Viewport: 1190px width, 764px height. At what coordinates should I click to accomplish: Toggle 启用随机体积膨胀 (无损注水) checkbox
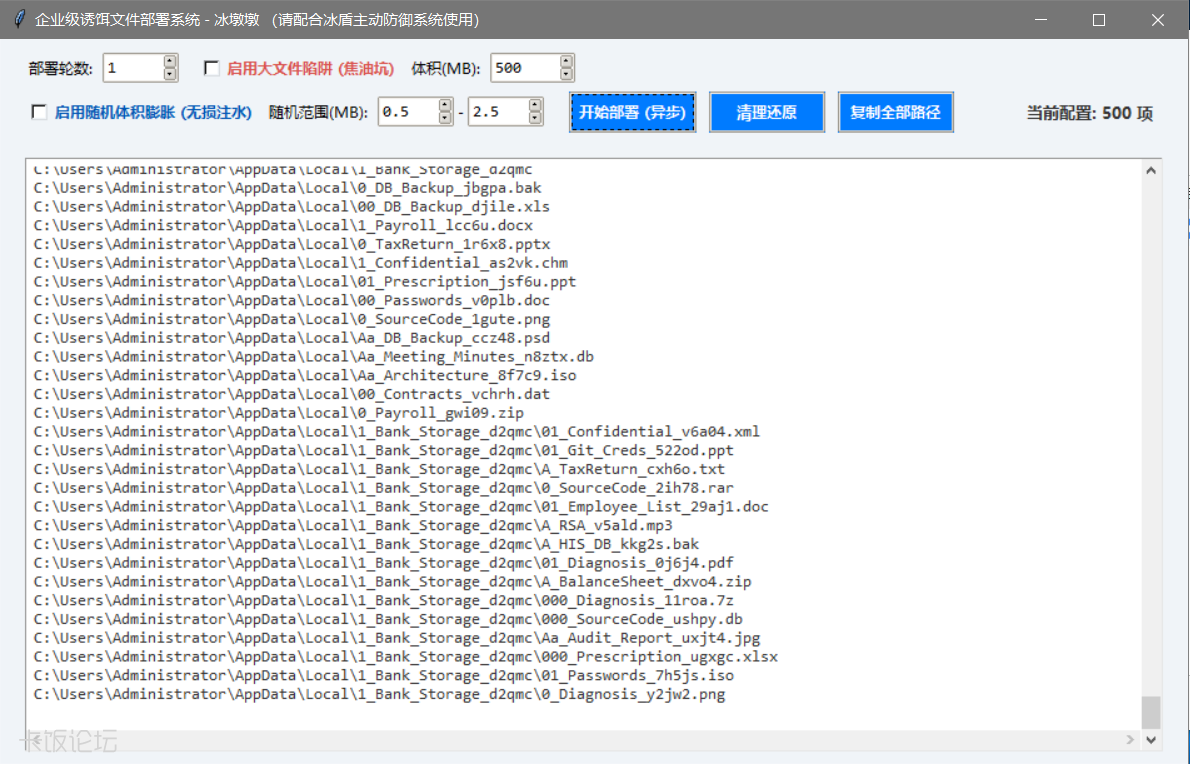[40, 112]
